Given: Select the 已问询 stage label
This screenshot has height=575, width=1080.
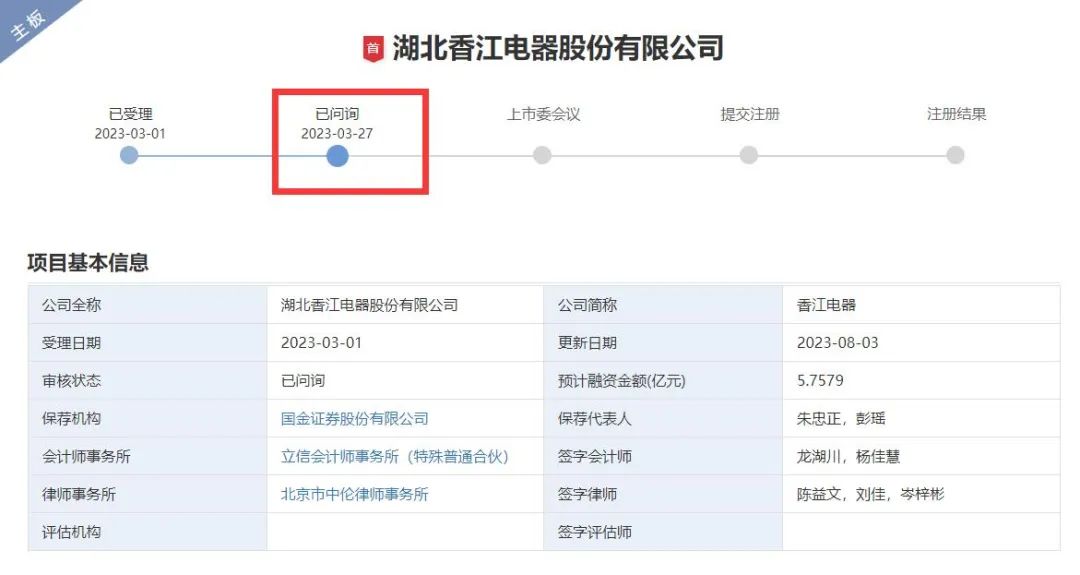Looking at the screenshot, I should tap(337, 114).
